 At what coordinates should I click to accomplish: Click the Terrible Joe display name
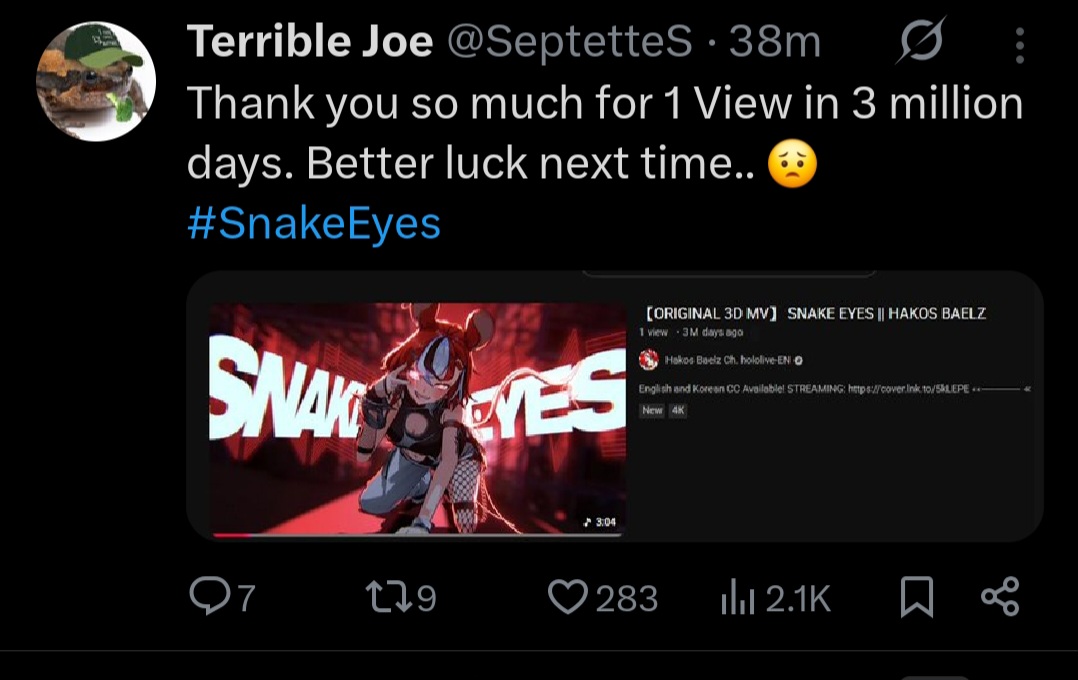[309, 42]
